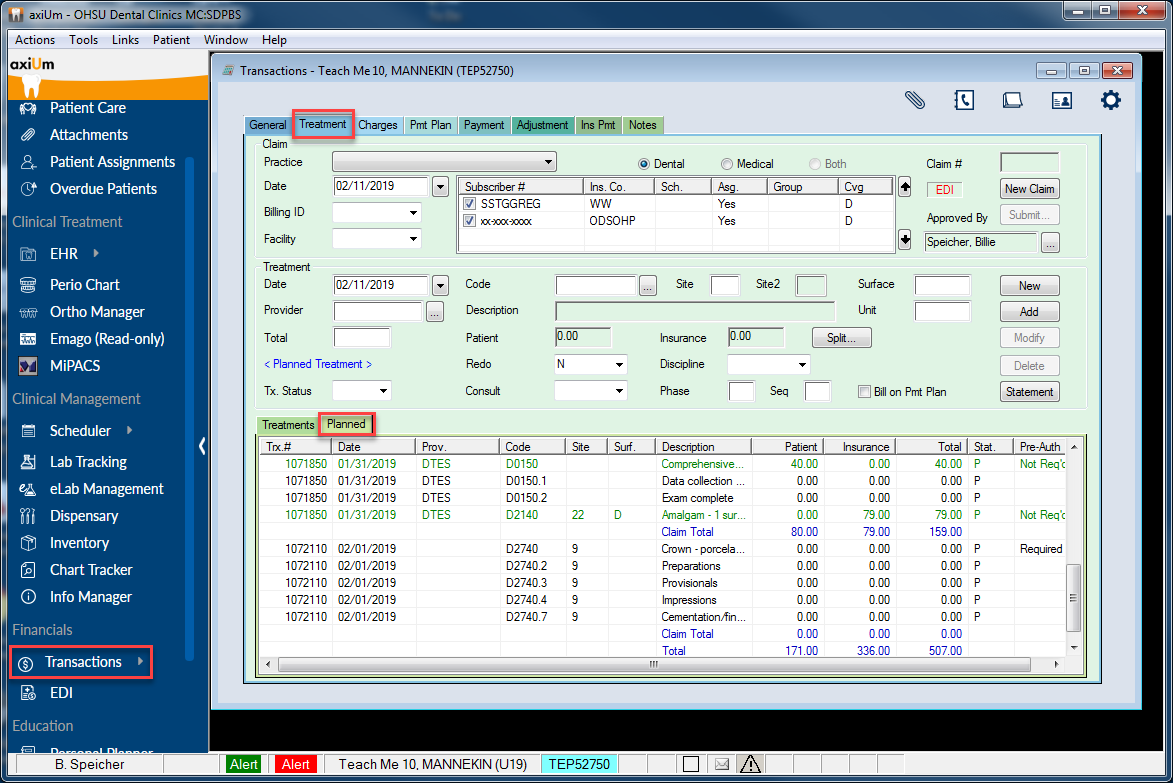Click the Planned Treatment link

pyautogui.click(x=318, y=364)
